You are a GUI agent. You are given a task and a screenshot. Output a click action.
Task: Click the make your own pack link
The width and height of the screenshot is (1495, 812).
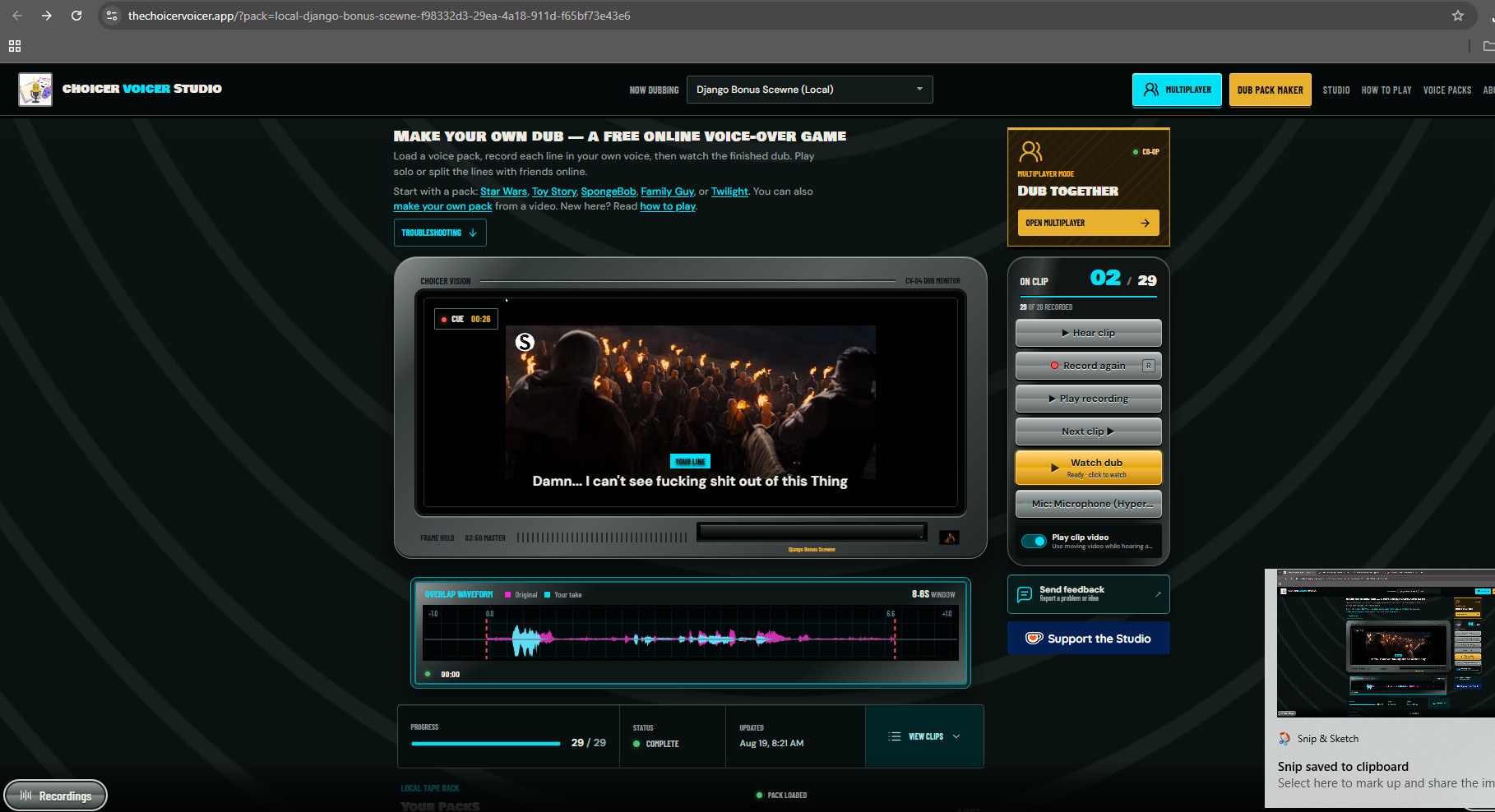point(442,206)
